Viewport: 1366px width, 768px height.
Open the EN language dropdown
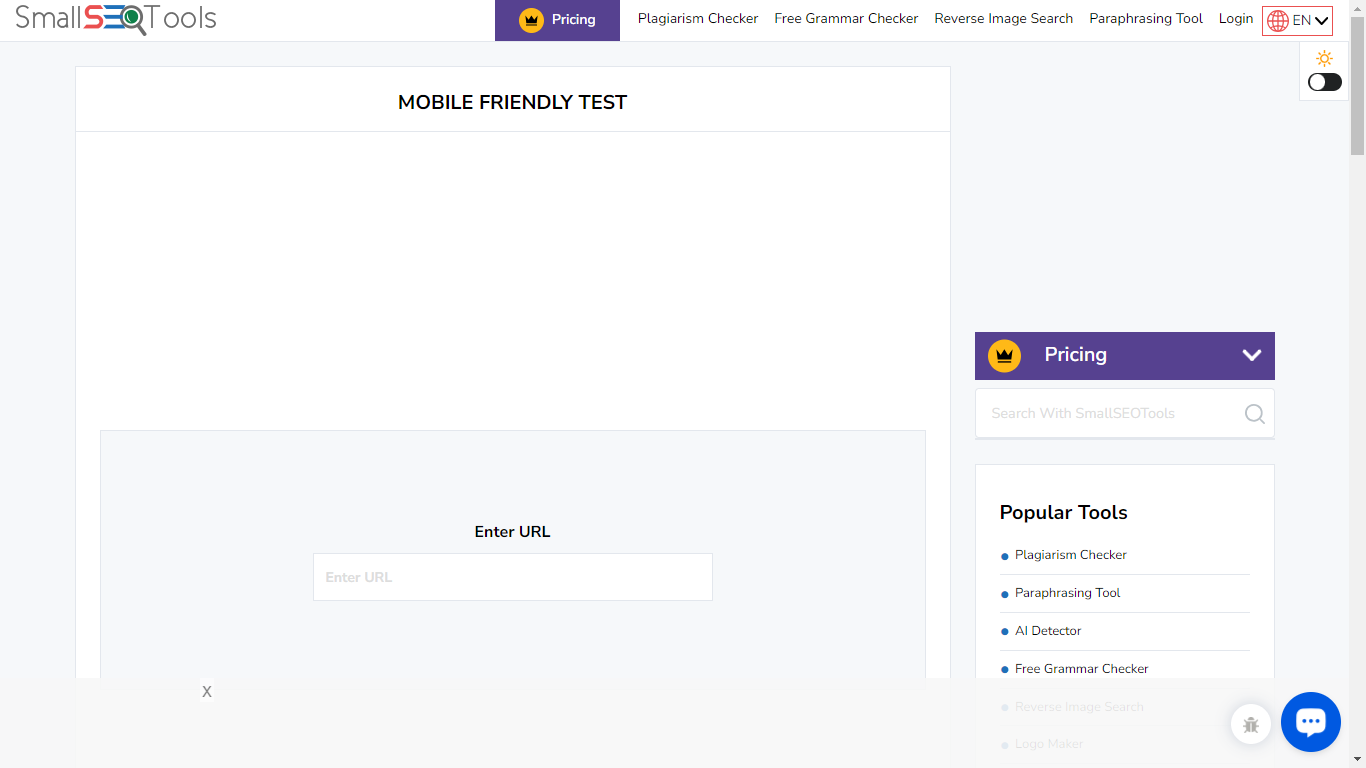[1298, 21]
